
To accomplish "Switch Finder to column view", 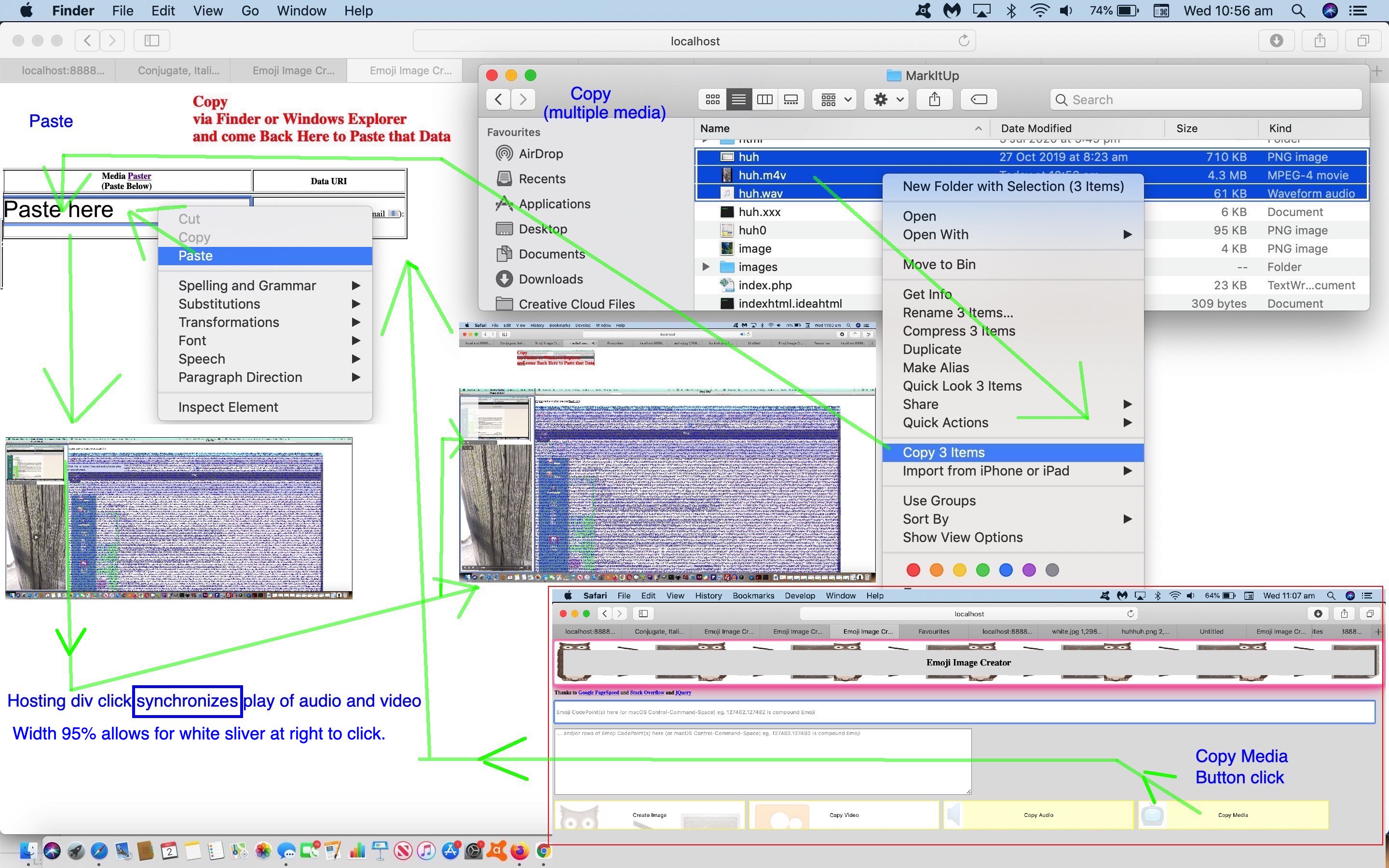I will tap(764, 99).
